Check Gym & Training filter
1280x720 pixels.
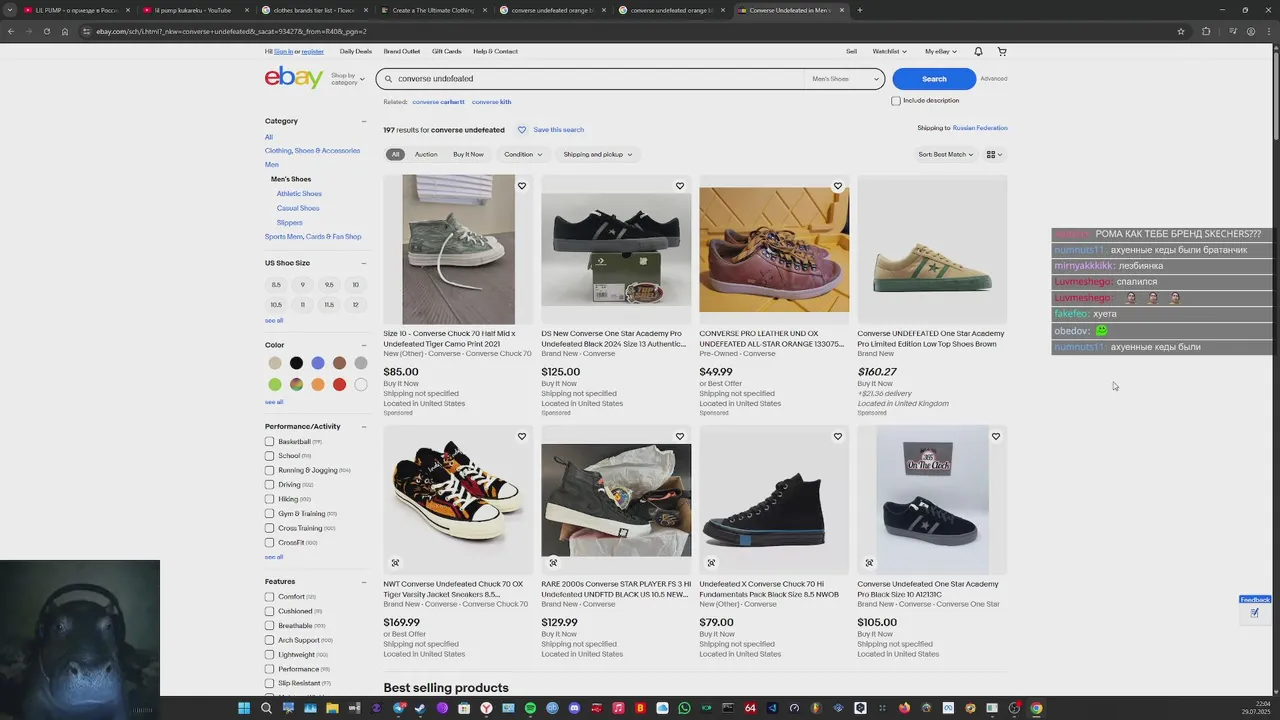pos(269,514)
